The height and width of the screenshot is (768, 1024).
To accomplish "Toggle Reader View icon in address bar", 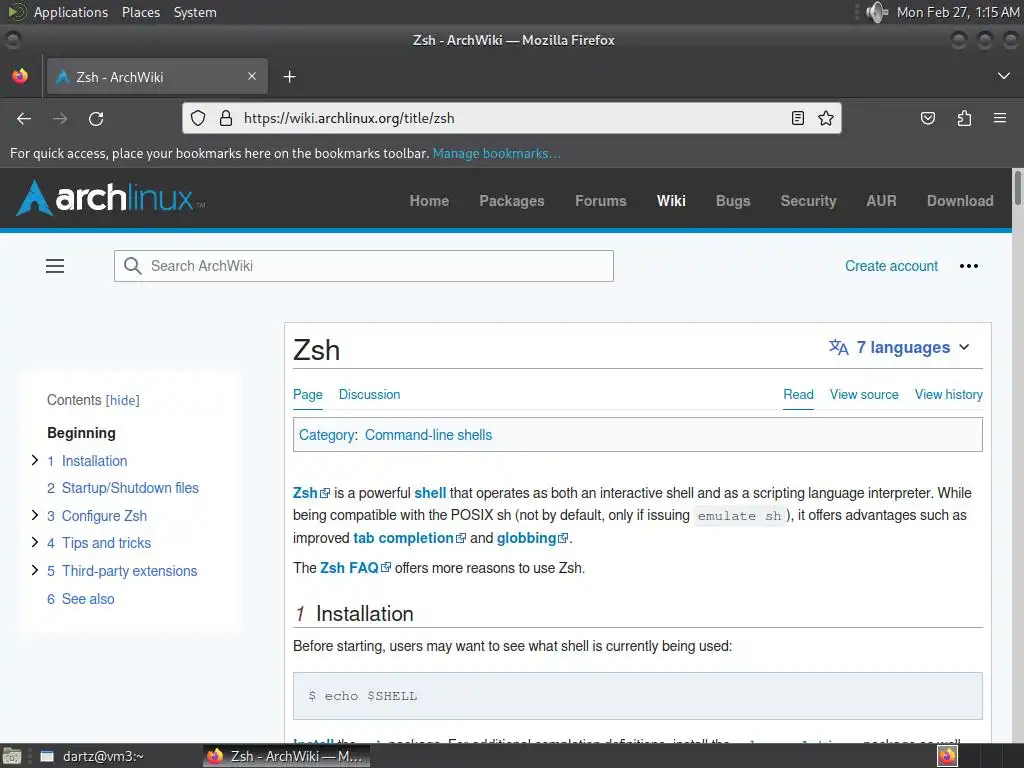I will coord(797,118).
